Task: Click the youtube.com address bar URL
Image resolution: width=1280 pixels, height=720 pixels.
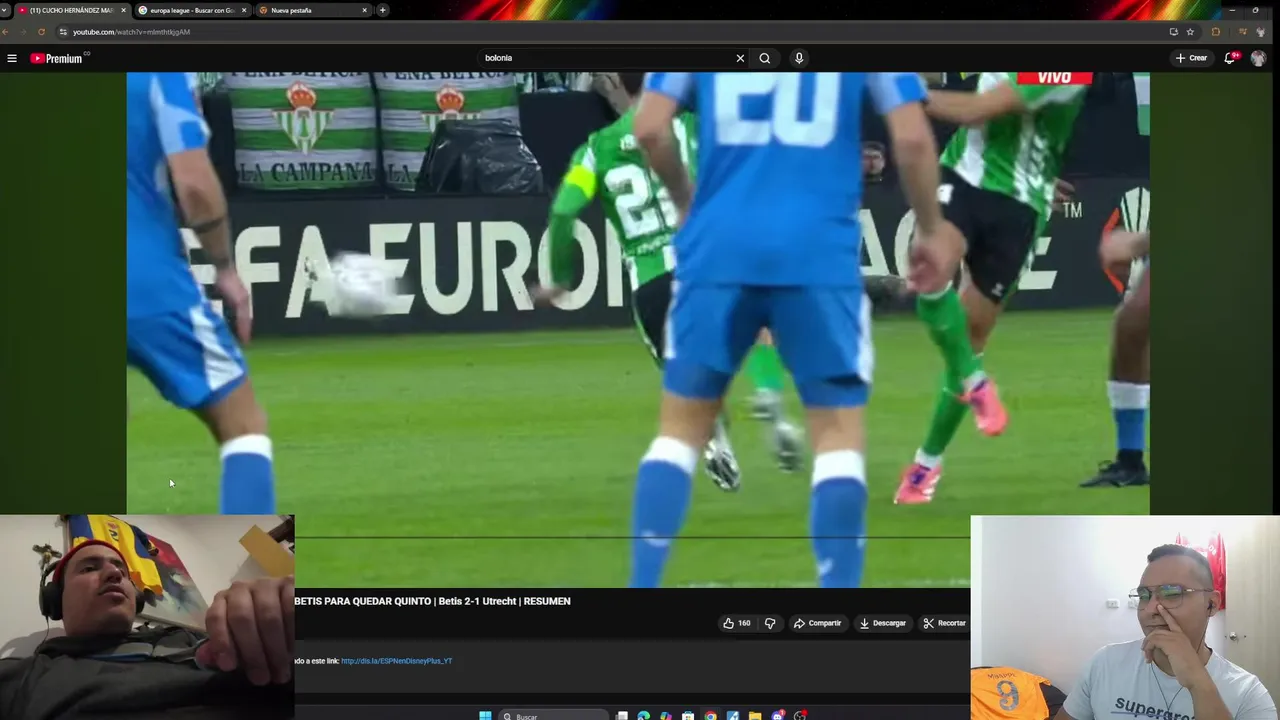Action: tap(131, 32)
